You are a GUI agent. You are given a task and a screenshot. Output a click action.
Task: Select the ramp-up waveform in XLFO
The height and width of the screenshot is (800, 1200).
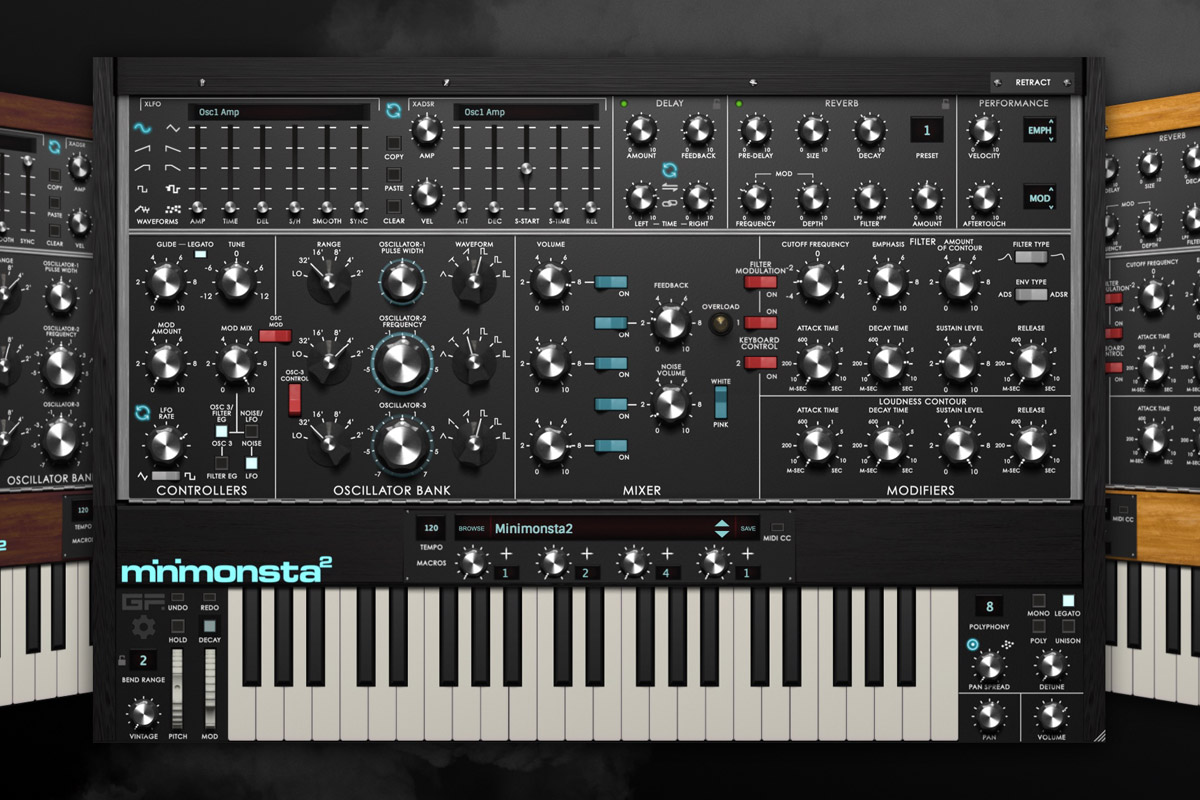tap(143, 148)
